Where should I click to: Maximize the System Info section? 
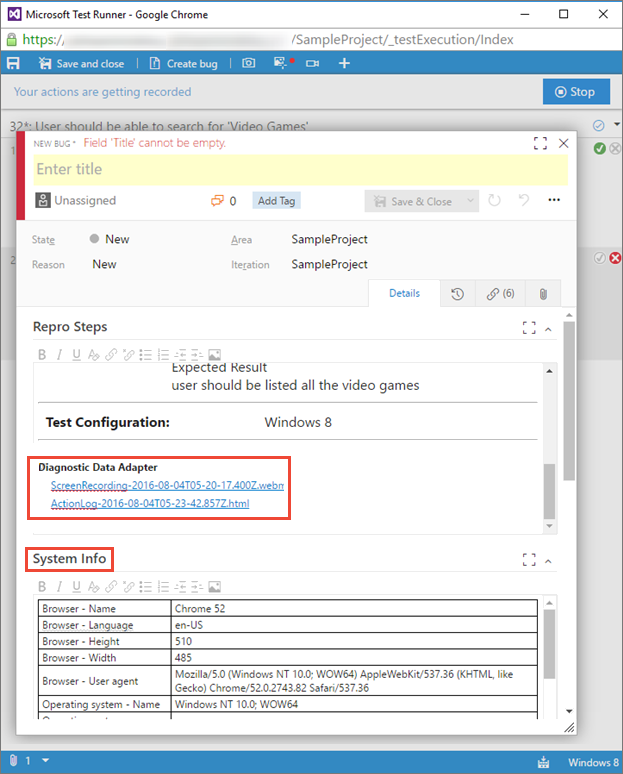(x=529, y=559)
